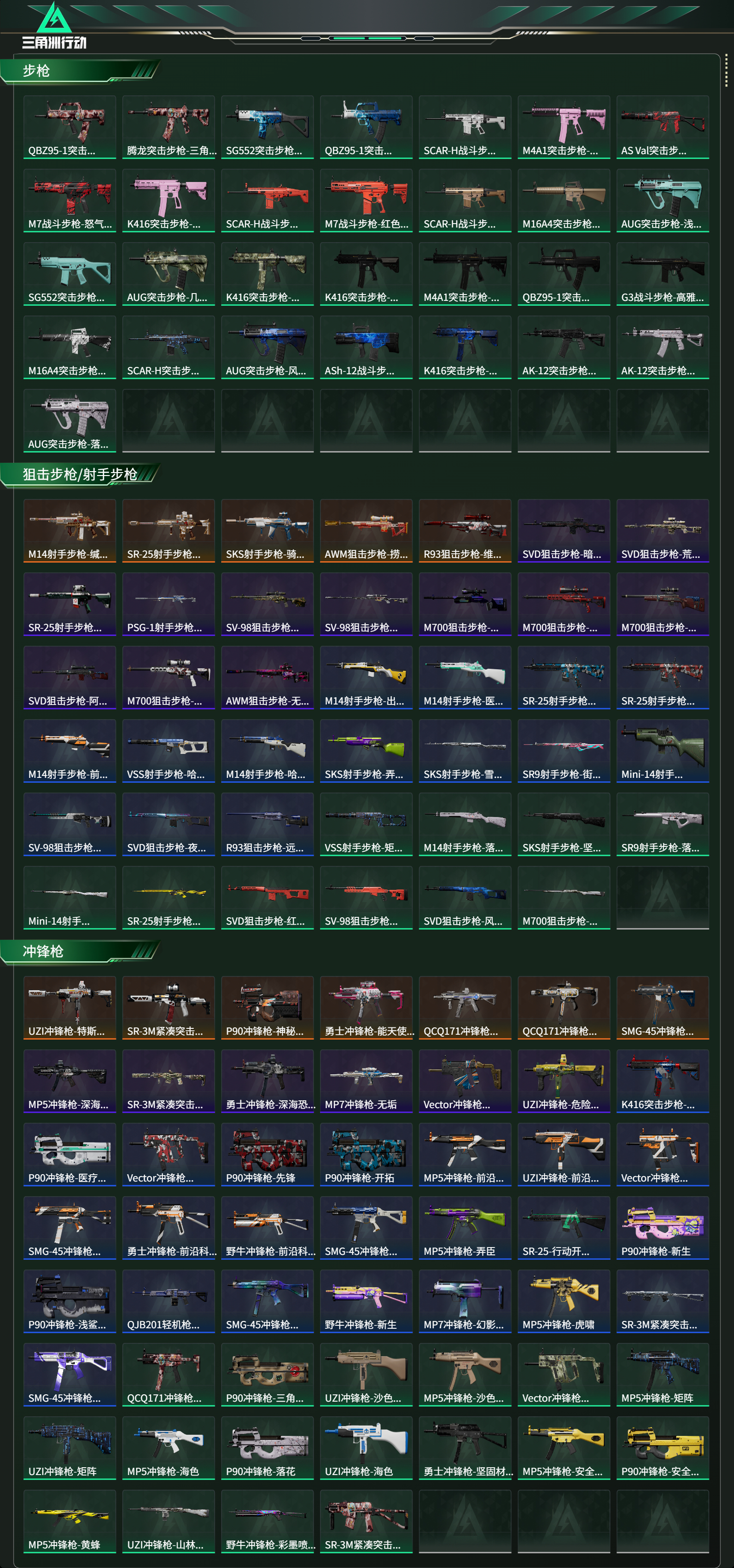Select the P90冲锋枪-新生 pink skin

[x=663, y=1228]
